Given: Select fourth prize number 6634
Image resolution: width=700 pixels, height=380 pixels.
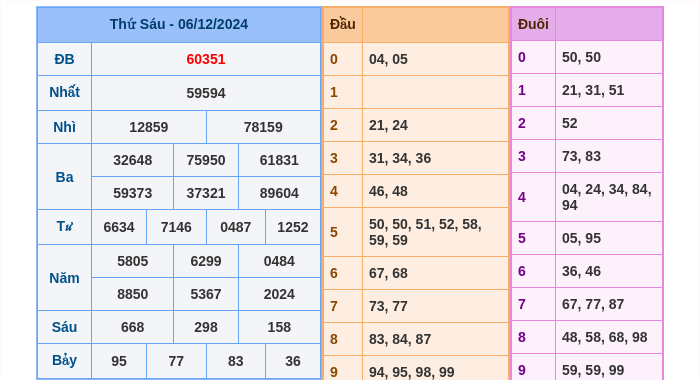Looking at the screenshot, I should pos(119,227).
